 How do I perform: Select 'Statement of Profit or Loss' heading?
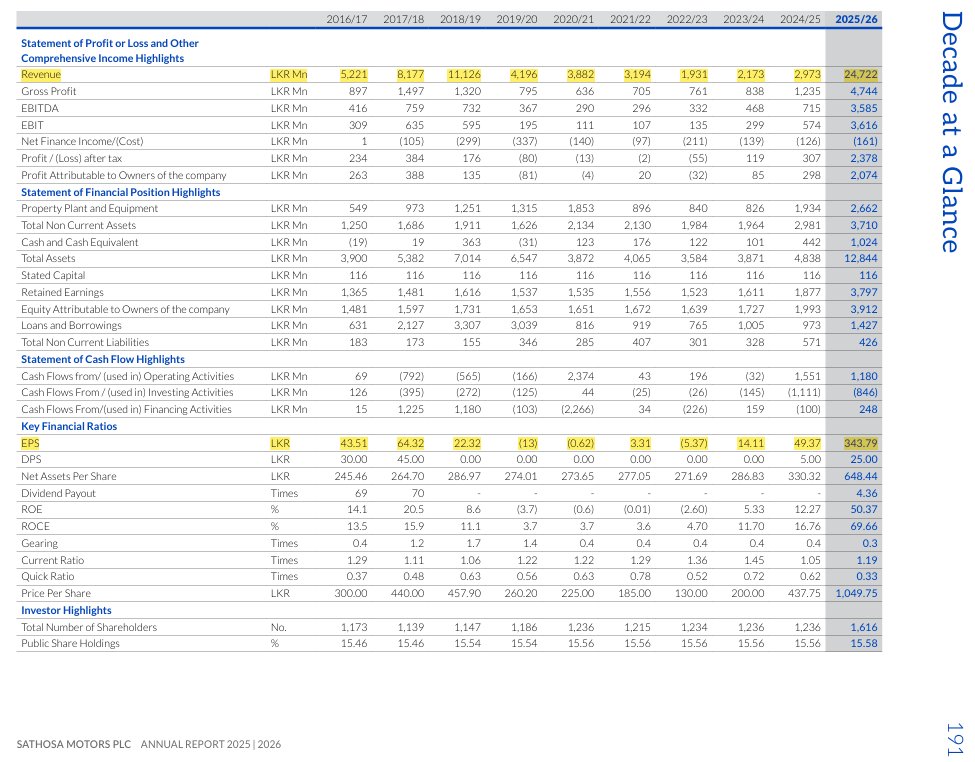109,51
